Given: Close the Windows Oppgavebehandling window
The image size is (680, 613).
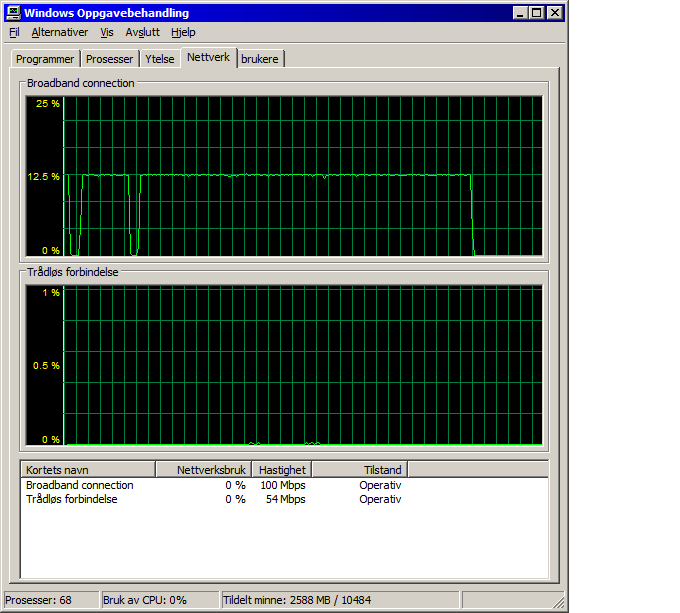Looking at the screenshot, I should click(x=555, y=13).
